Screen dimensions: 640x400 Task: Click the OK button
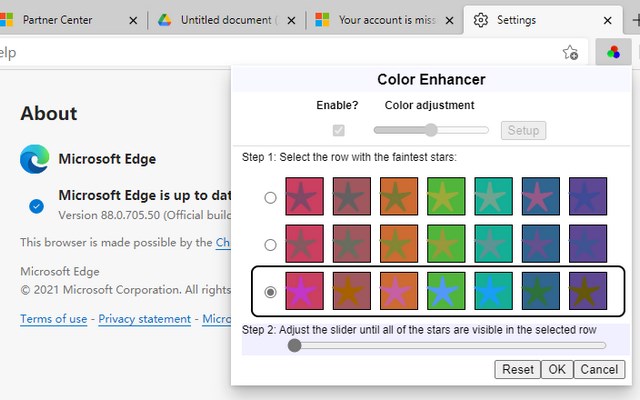(556, 369)
